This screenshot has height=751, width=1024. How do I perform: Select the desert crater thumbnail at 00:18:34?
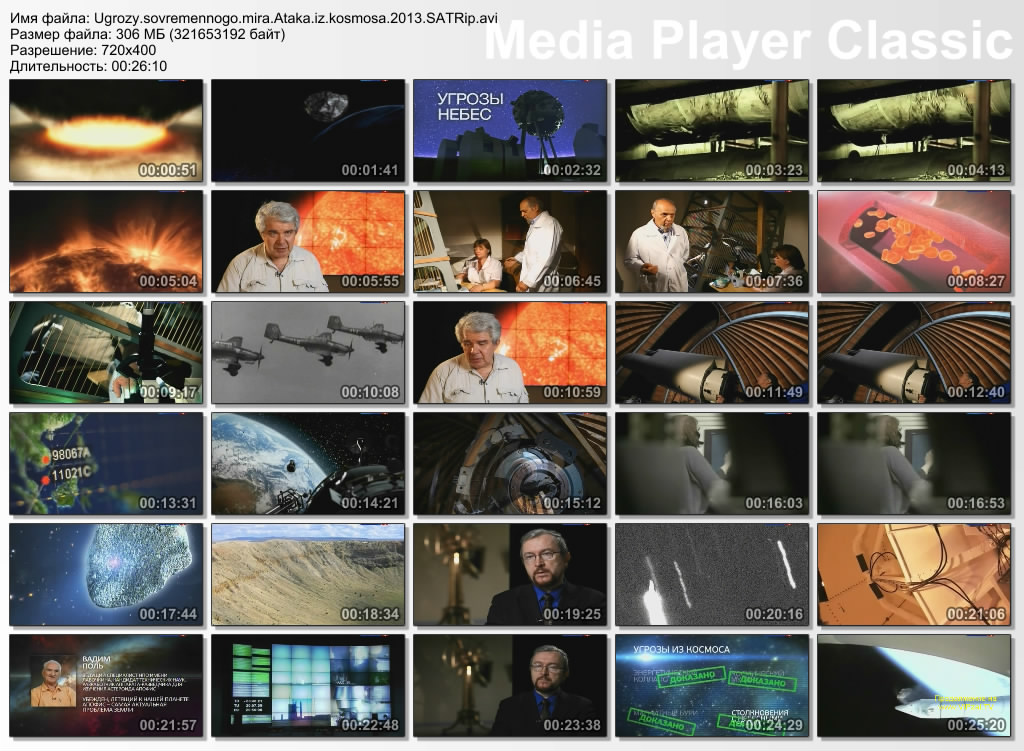pyautogui.click(x=308, y=574)
